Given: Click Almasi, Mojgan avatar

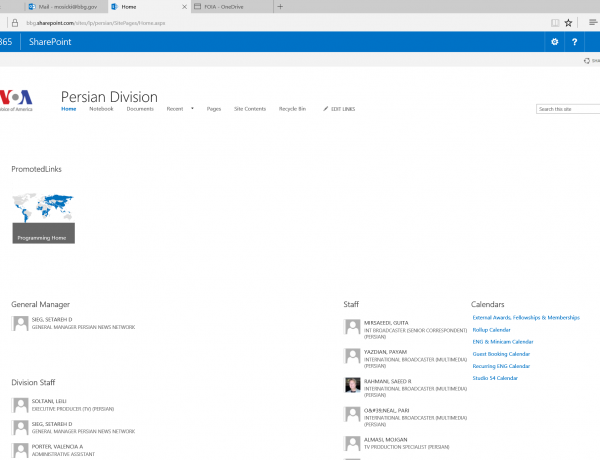Looking at the screenshot, I should click(352, 443).
